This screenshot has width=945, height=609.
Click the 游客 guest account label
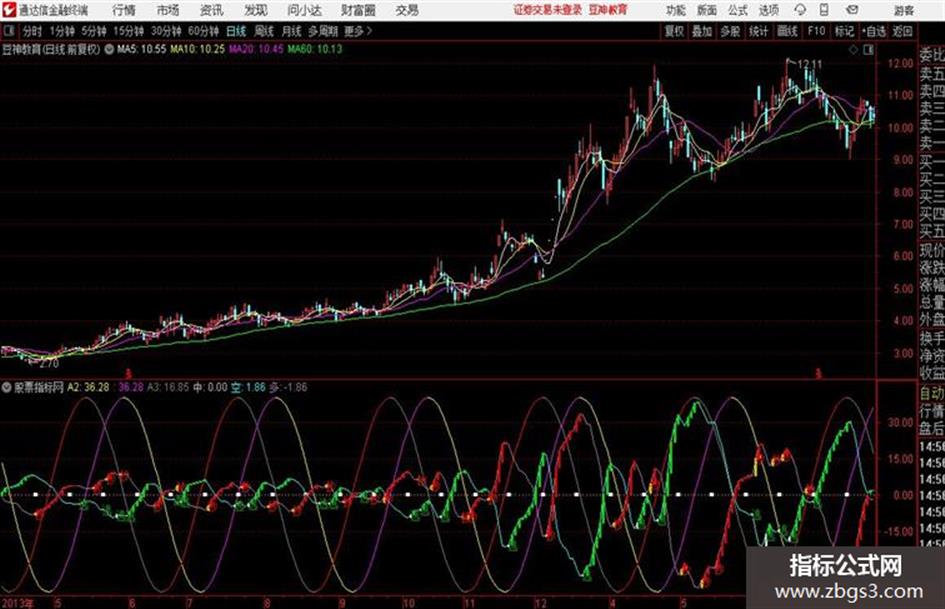coord(903,10)
